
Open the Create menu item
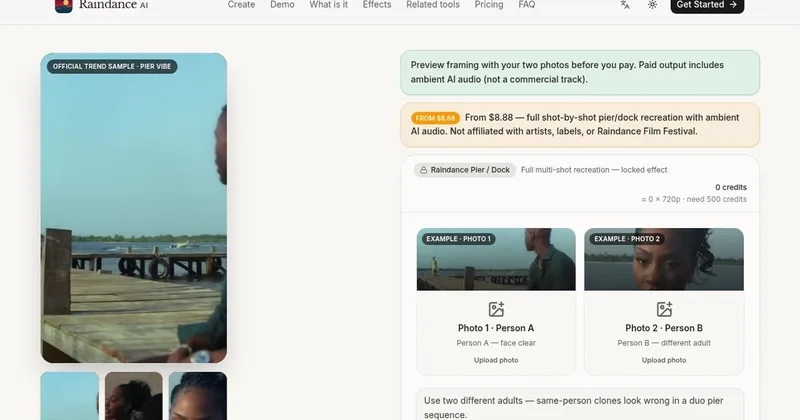tap(241, 5)
